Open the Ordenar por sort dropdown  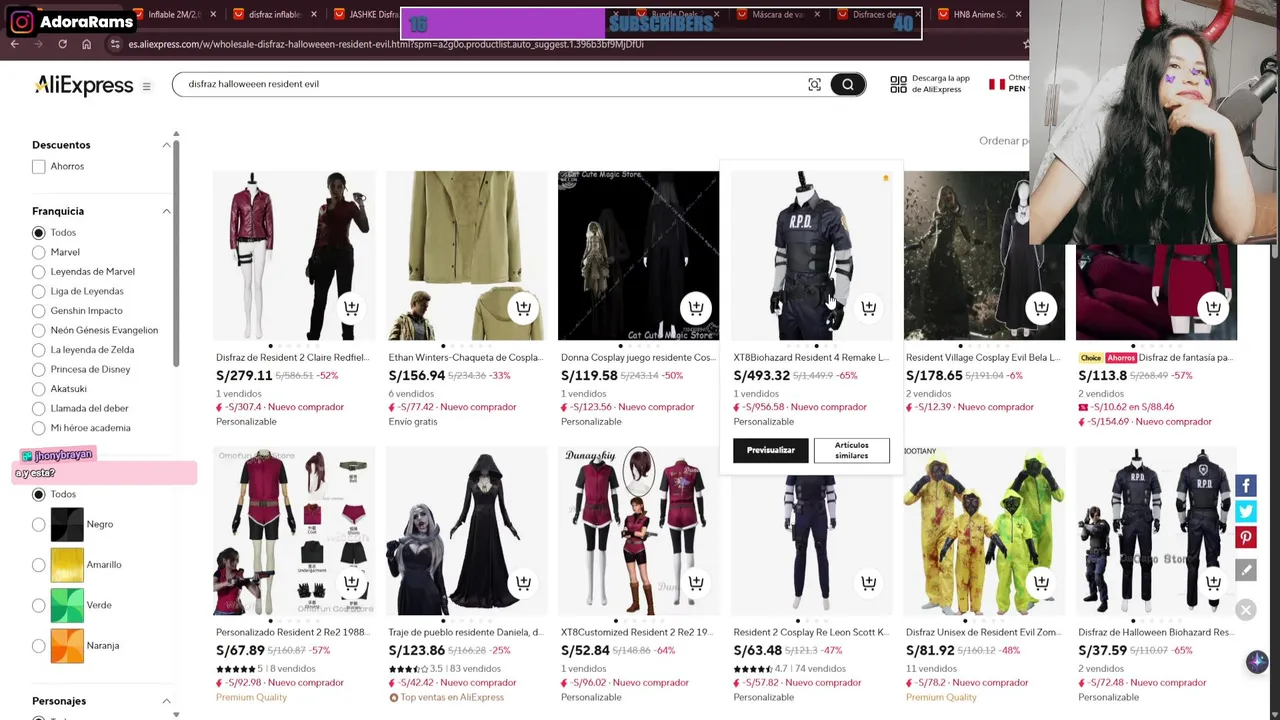[x=1003, y=141]
